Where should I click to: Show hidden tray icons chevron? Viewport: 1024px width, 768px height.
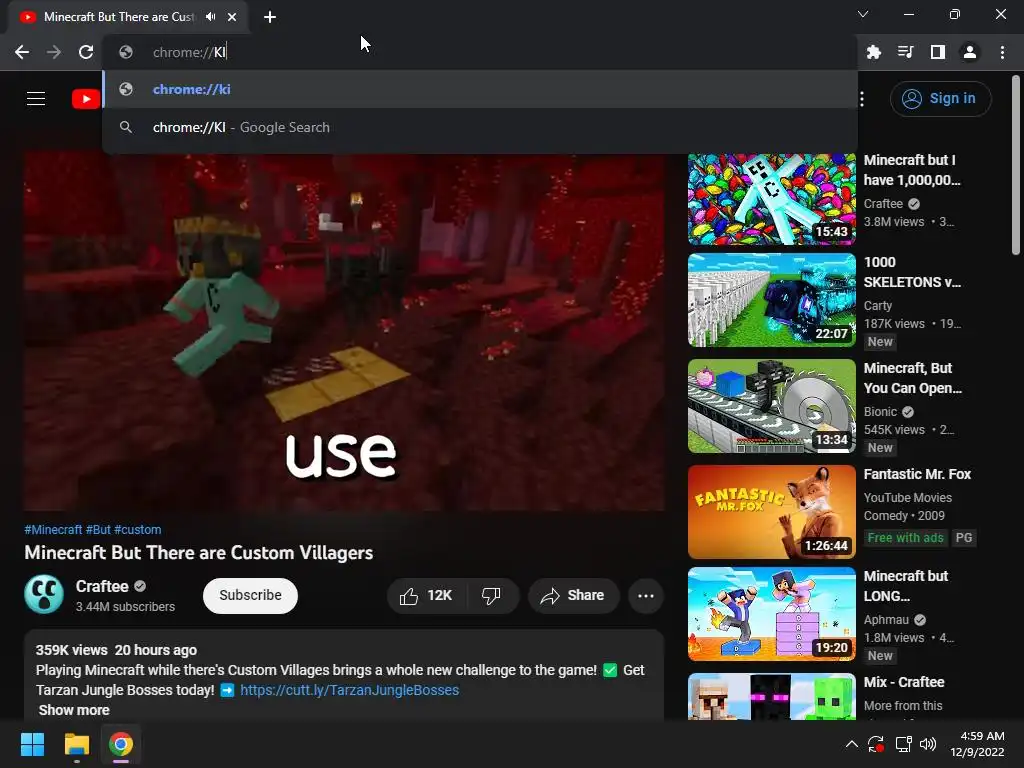click(x=852, y=744)
